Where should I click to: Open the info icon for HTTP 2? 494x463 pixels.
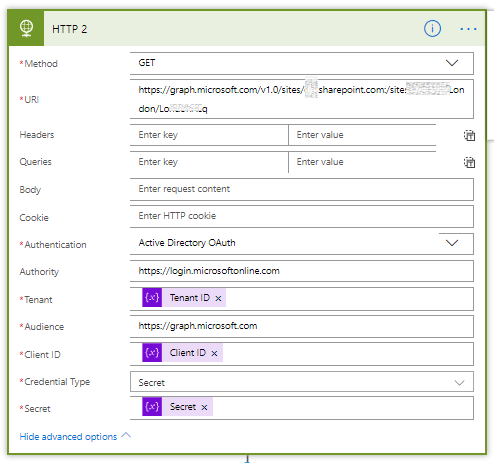click(432, 29)
